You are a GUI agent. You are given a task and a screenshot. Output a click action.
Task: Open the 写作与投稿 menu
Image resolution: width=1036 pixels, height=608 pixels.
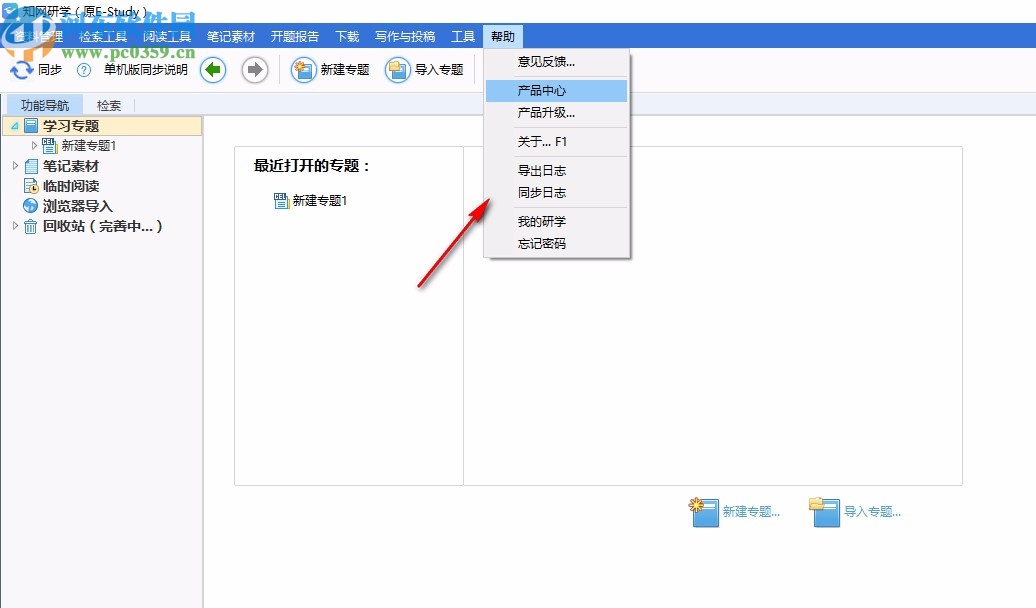click(x=405, y=36)
